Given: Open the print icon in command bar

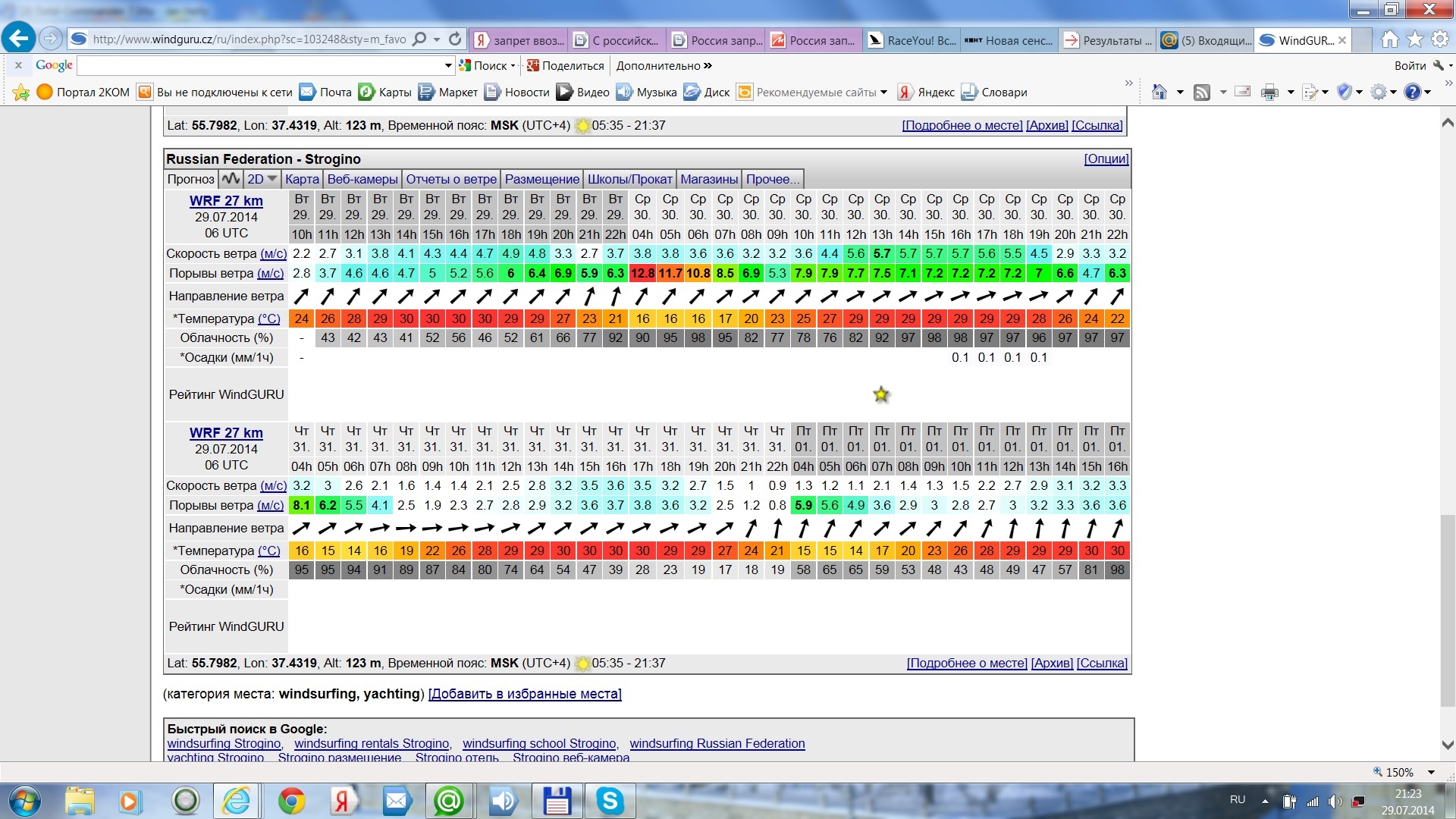Looking at the screenshot, I should (1269, 93).
